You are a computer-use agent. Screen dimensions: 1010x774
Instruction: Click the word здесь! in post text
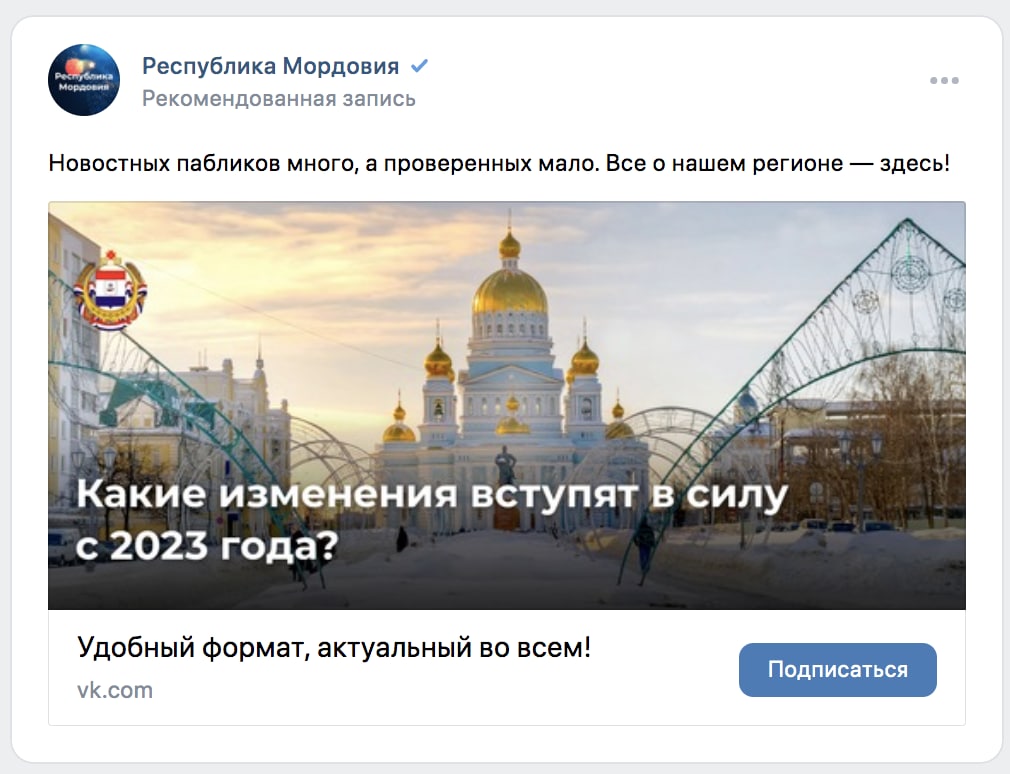tap(915, 164)
